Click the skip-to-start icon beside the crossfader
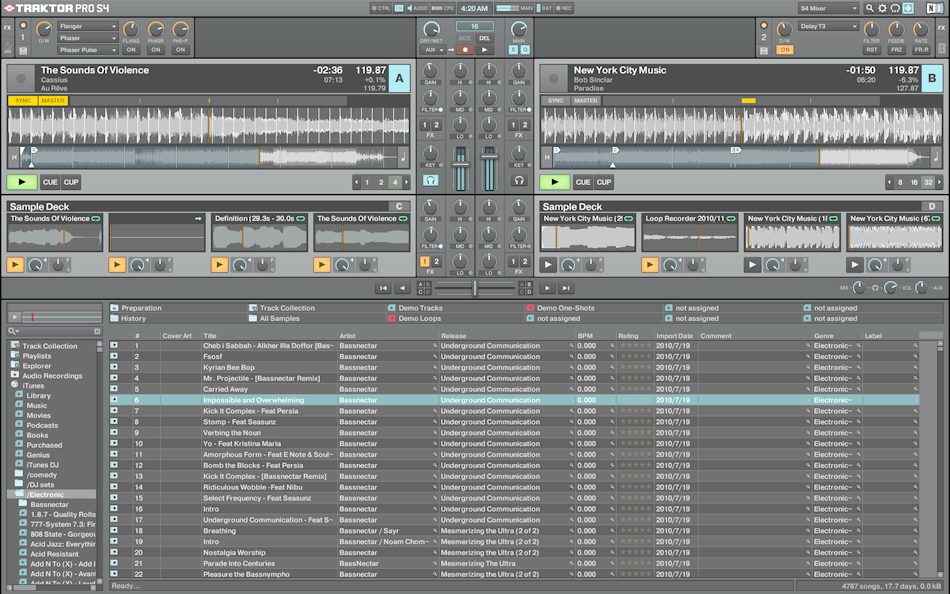Screen dimensions: 950x594 (x=383, y=289)
